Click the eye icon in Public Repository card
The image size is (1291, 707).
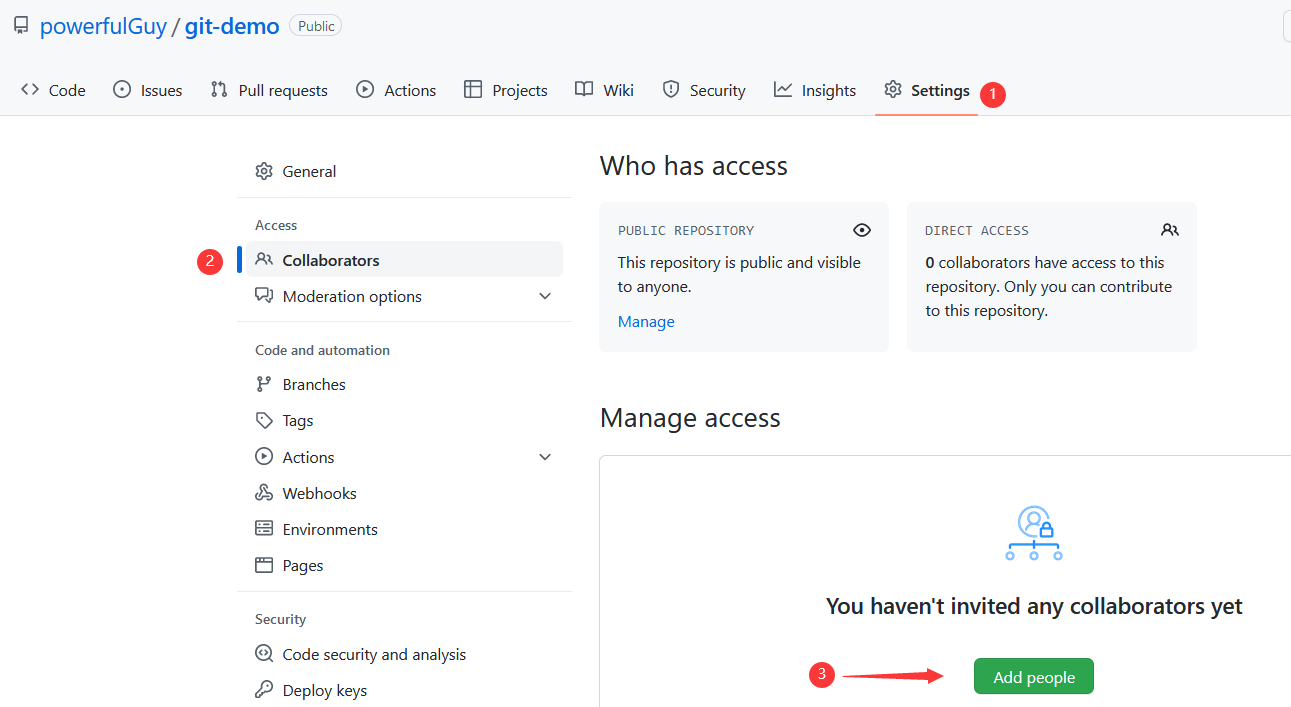click(862, 230)
